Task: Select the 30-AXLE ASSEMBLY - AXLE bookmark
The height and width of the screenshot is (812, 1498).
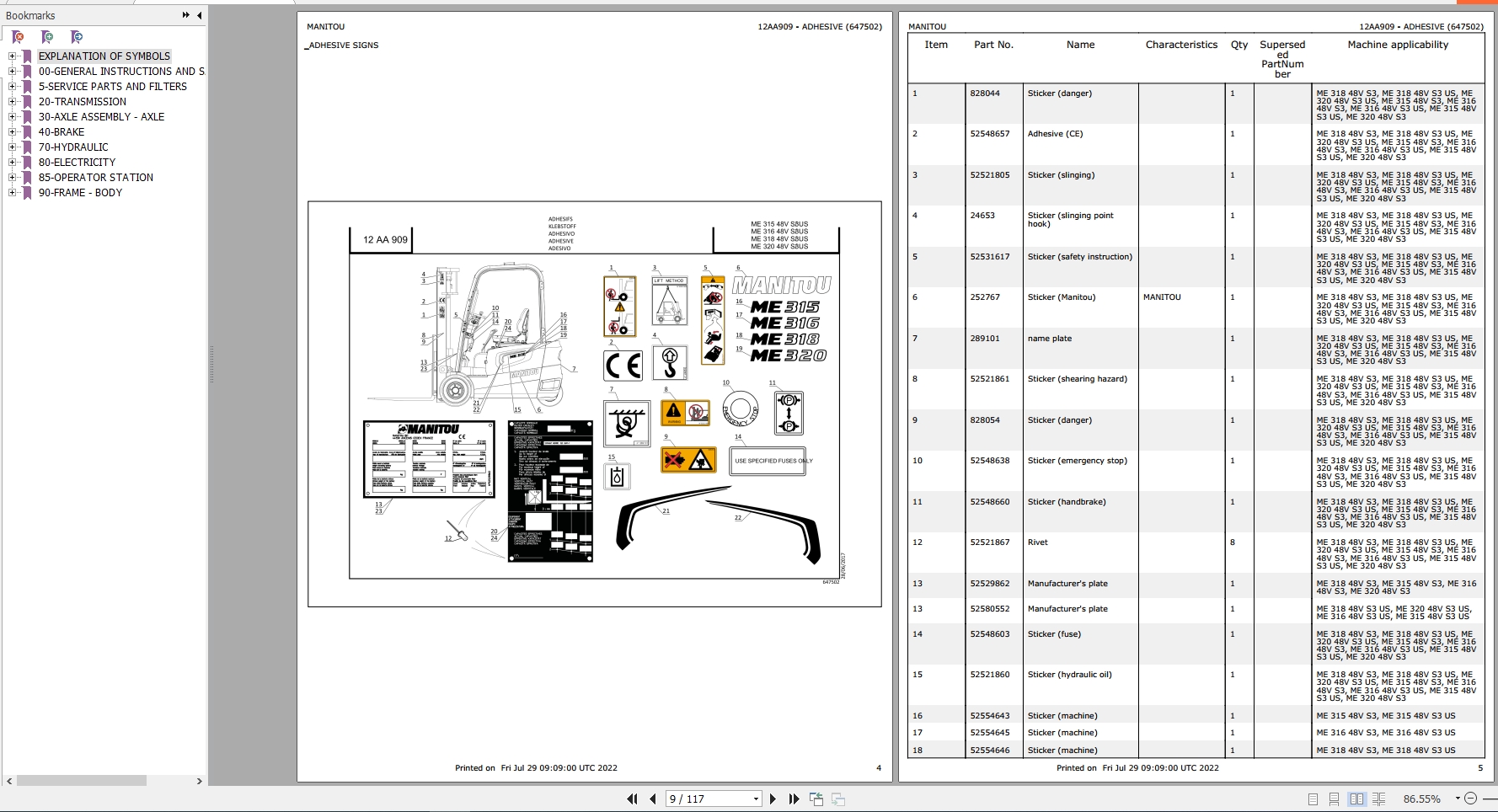Action: (101, 117)
